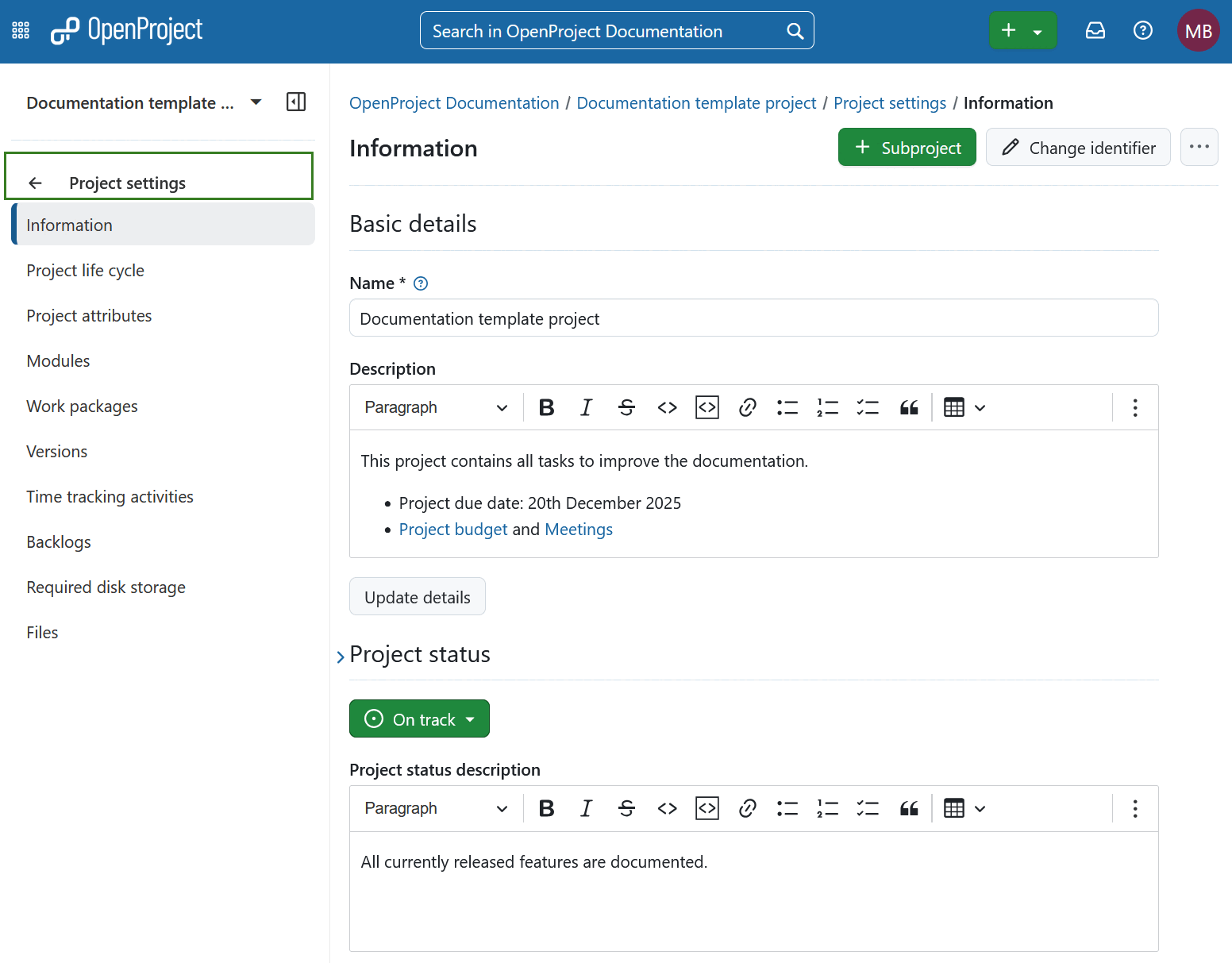Toggle bold formatting in the description toolbar

click(546, 406)
